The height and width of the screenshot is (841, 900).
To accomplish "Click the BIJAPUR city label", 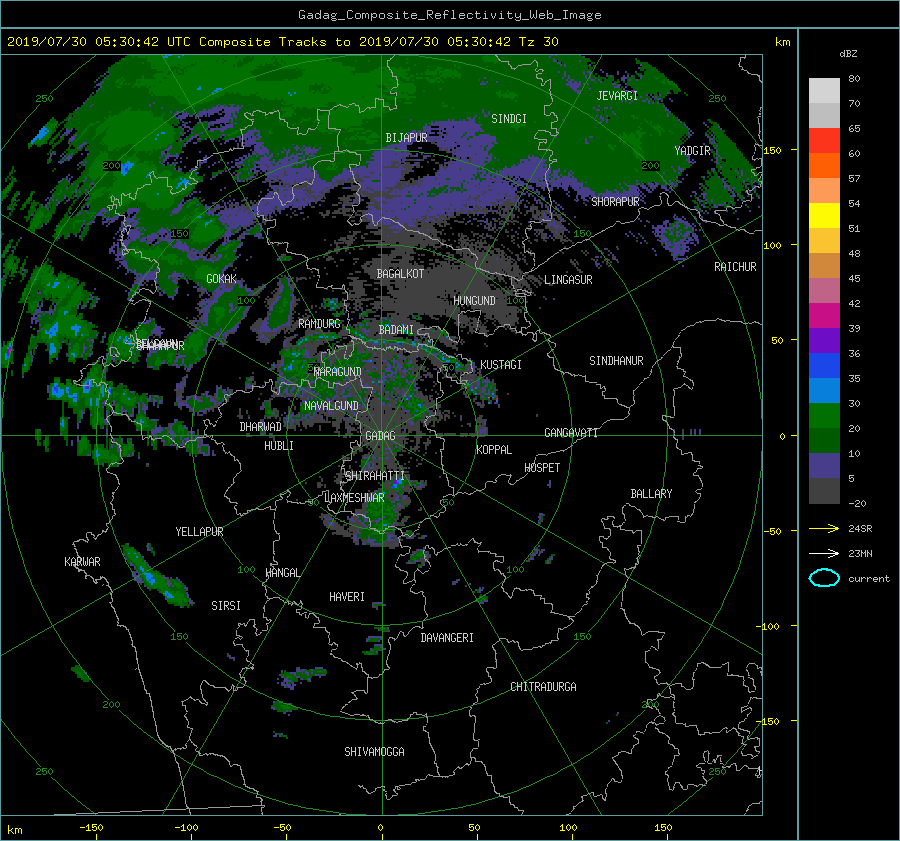I will (406, 138).
